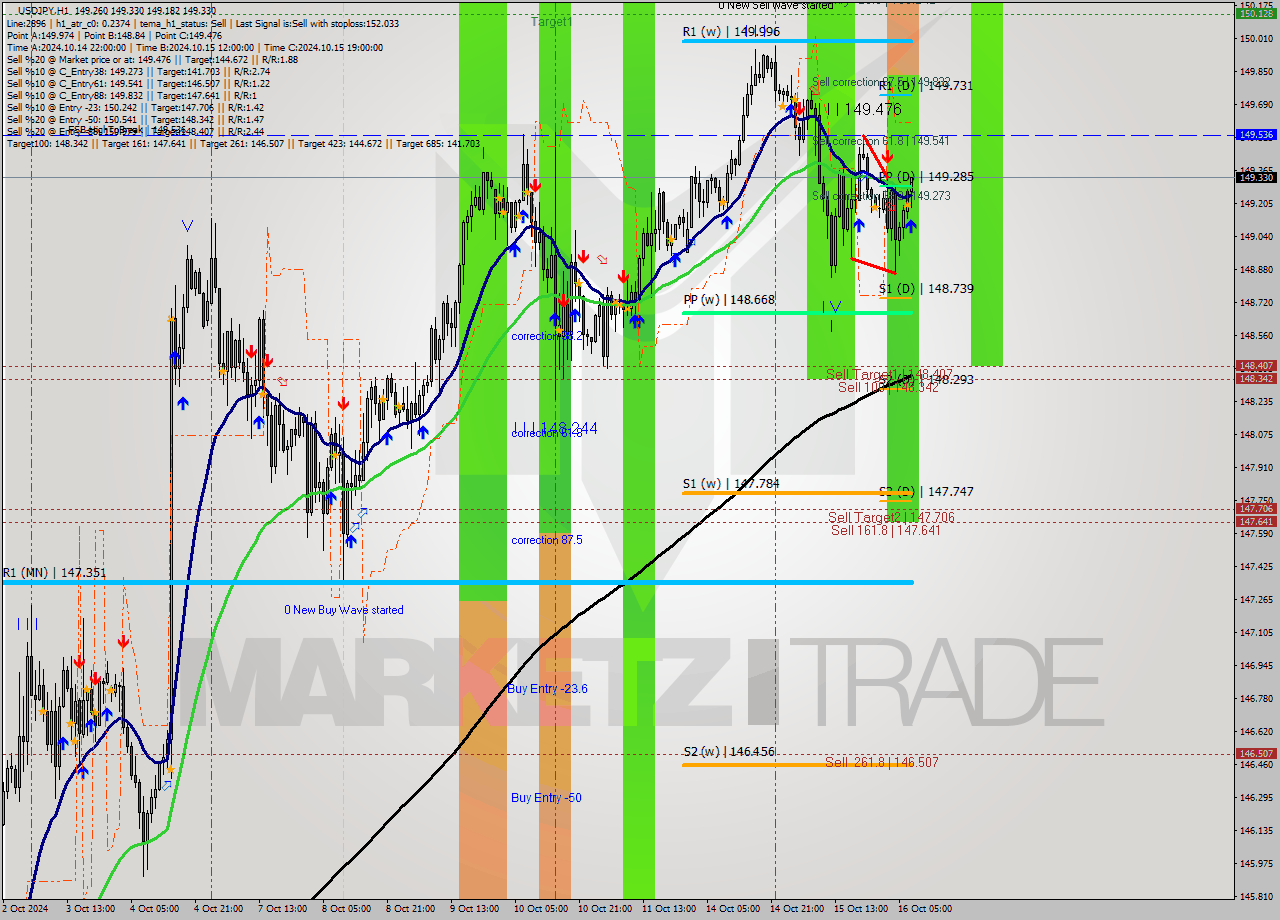Click the S1 (w) | 147.784 pivot label
Image resolution: width=1280 pixels, height=920 pixels.
tap(731, 484)
